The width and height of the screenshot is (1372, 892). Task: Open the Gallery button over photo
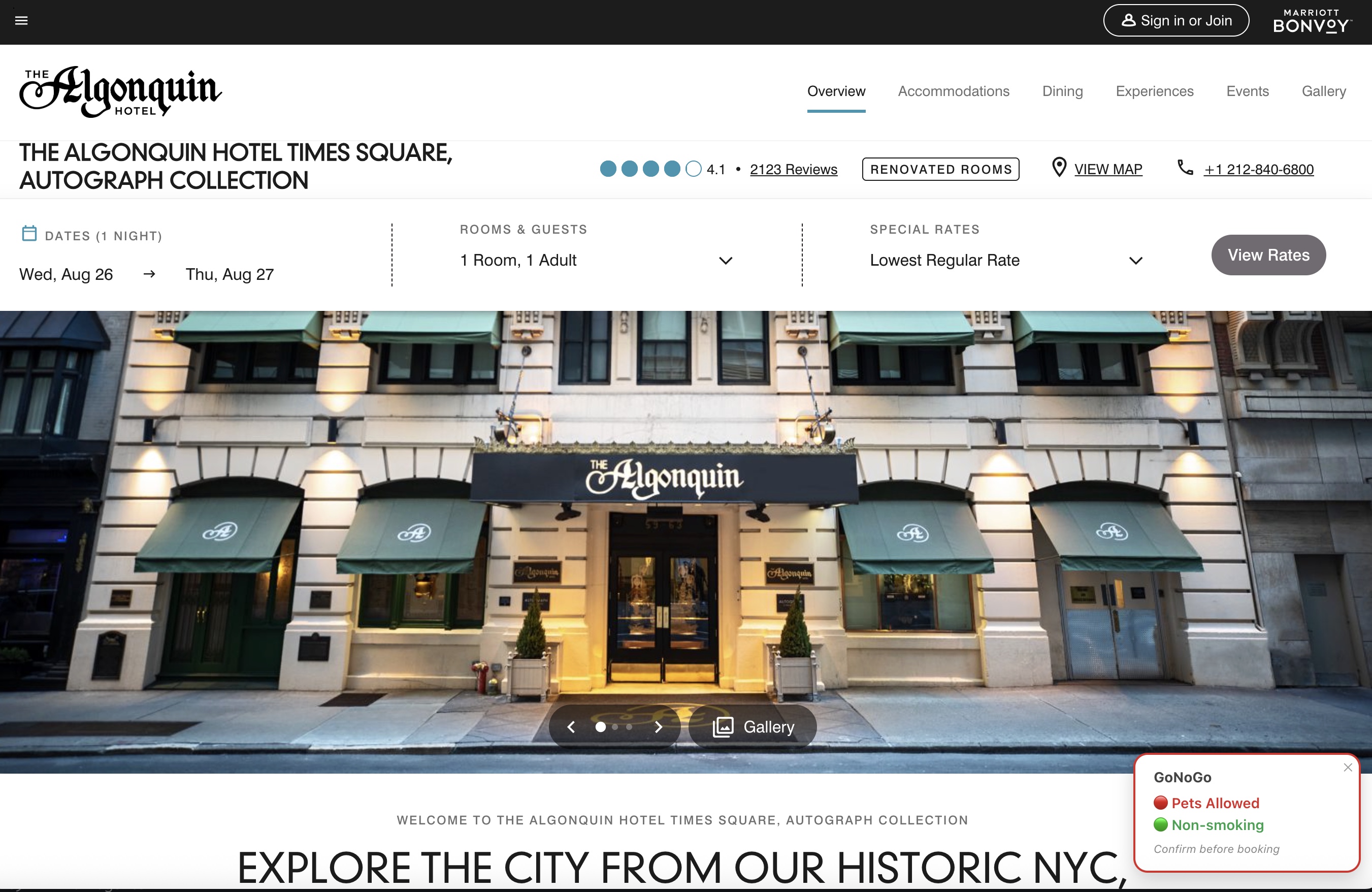(x=753, y=727)
